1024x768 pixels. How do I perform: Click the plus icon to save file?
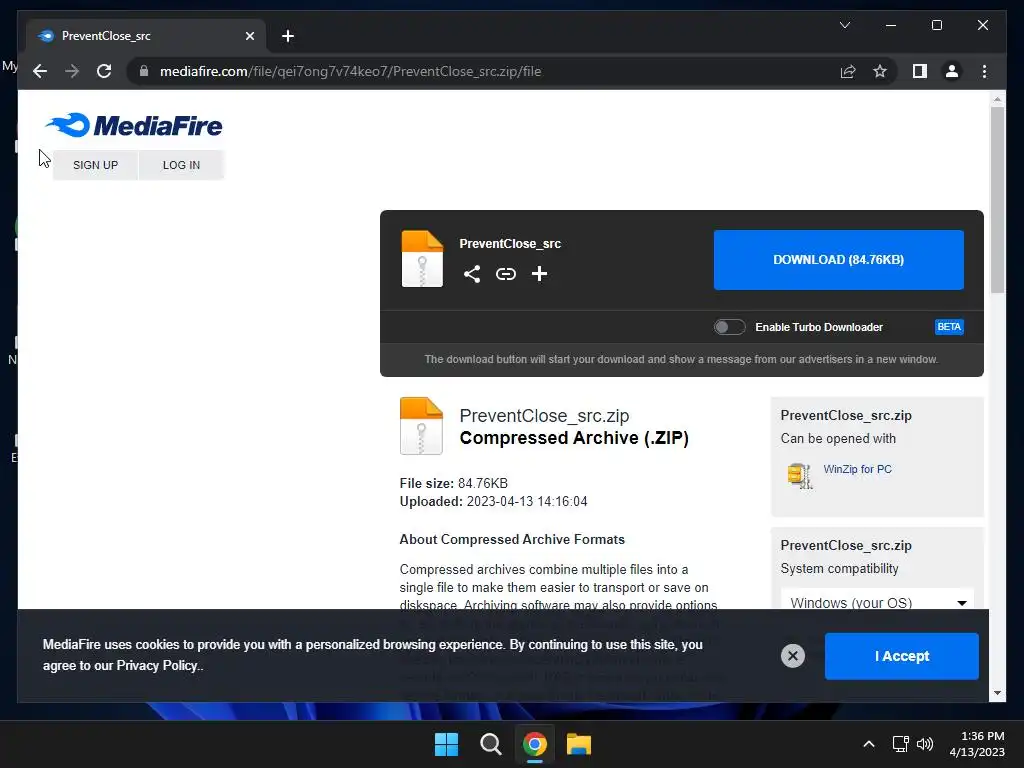[539, 274]
